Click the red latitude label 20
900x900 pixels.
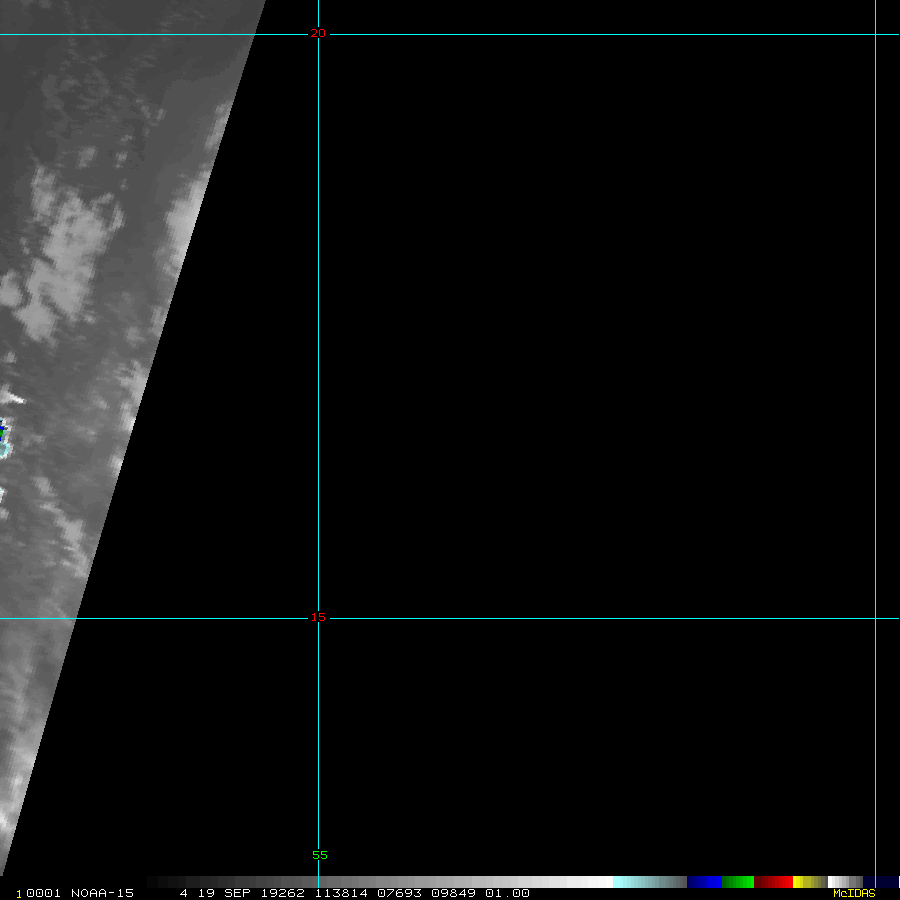pos(318,34)
